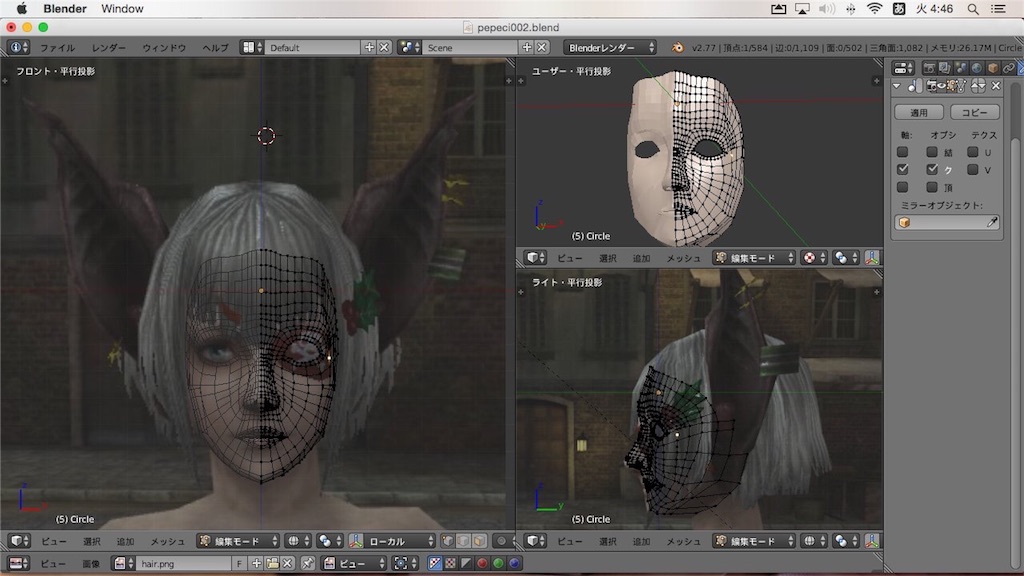Open viewport shading dropdown in front view
Viewport: 1024px width, 576px height.
(x=298, y=541)
